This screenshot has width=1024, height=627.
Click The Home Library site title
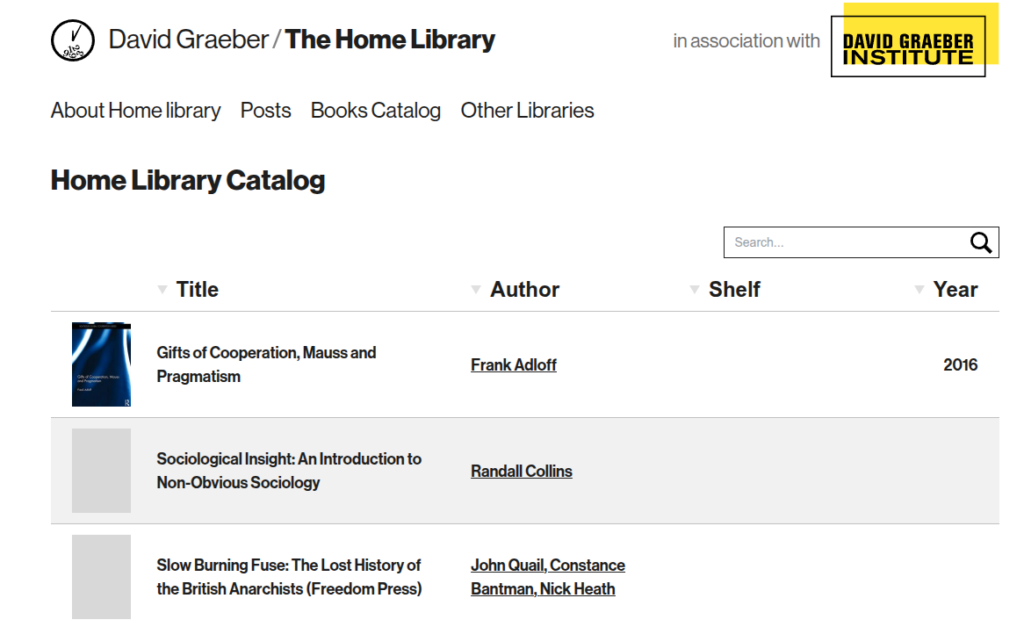[390, 40]
